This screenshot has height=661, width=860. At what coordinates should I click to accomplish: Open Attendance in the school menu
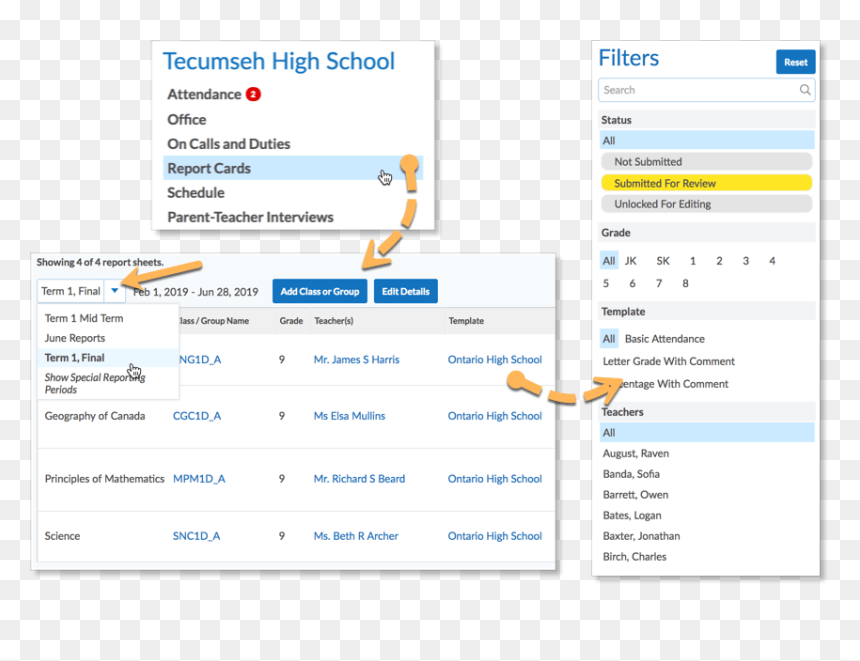[204, 94]
